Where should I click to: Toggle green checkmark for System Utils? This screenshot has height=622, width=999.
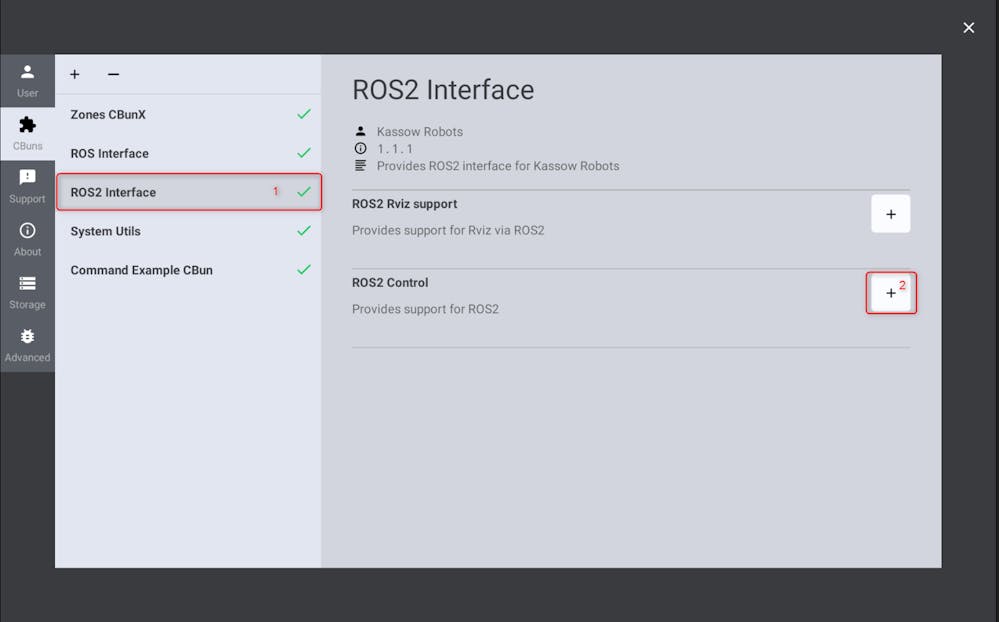pos(304,231)
